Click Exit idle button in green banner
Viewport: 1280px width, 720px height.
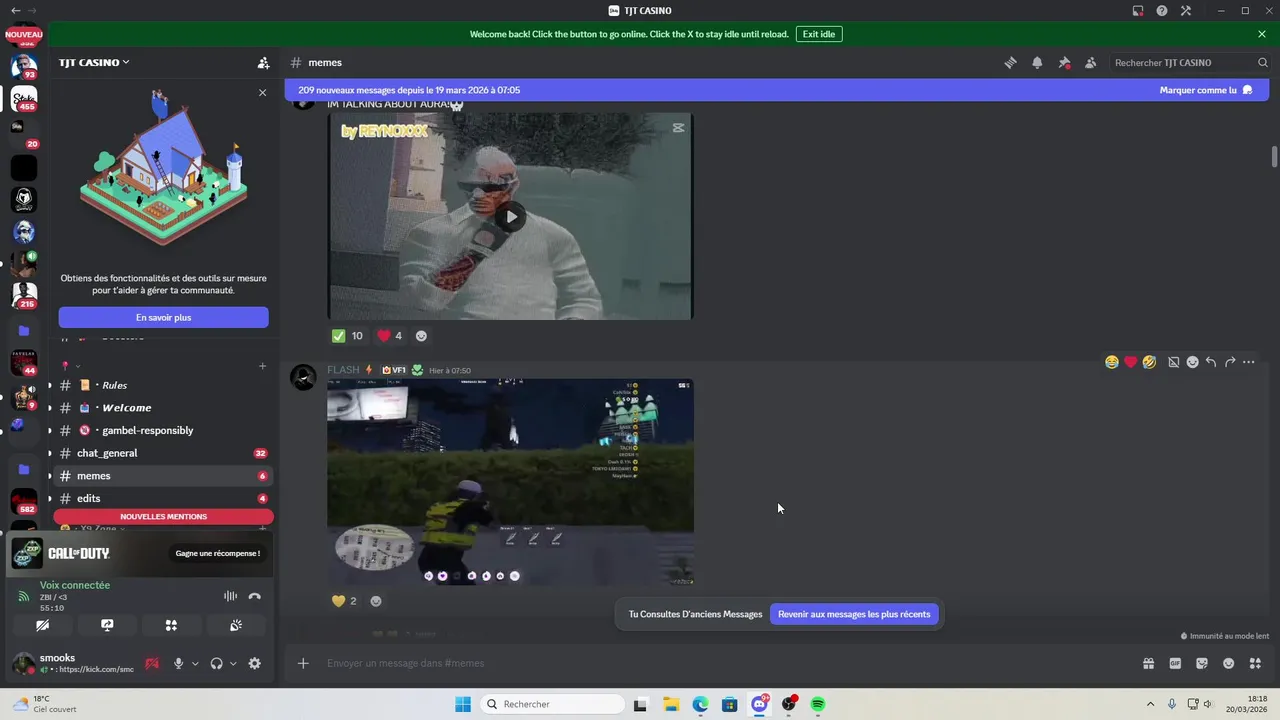pyautogui.click(x=819, y=34)
